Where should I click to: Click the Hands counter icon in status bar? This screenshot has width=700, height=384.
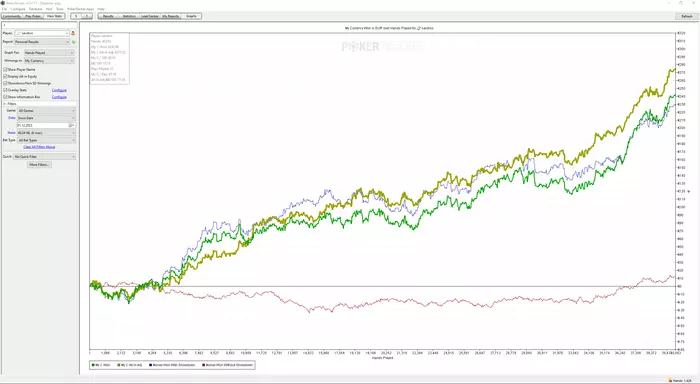670,381
